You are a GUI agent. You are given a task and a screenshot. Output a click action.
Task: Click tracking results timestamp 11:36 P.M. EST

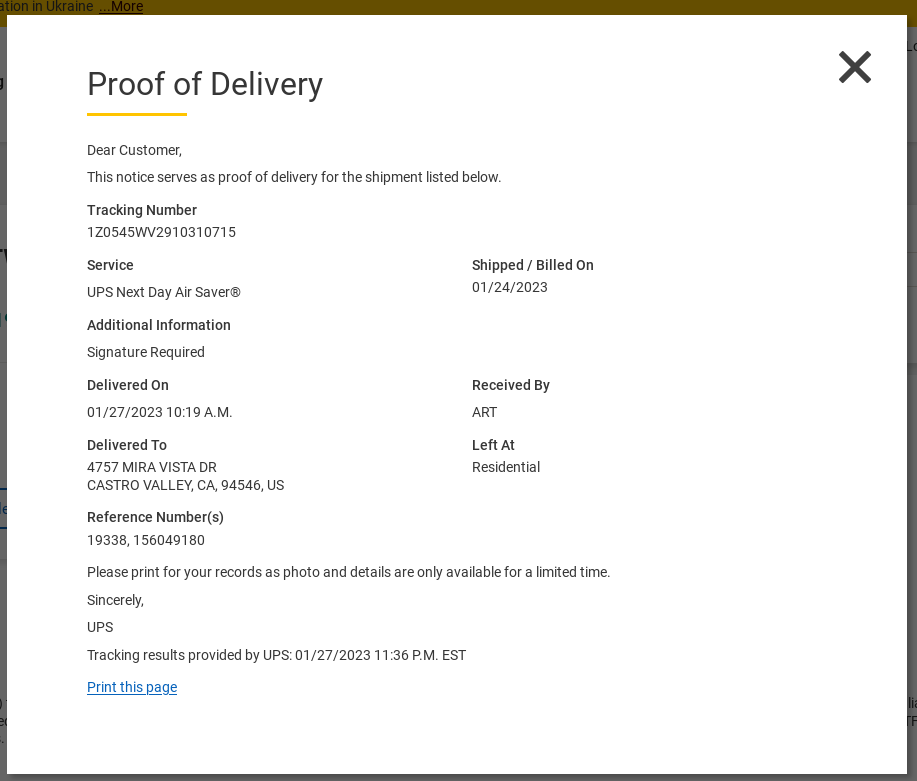[420, 655]
